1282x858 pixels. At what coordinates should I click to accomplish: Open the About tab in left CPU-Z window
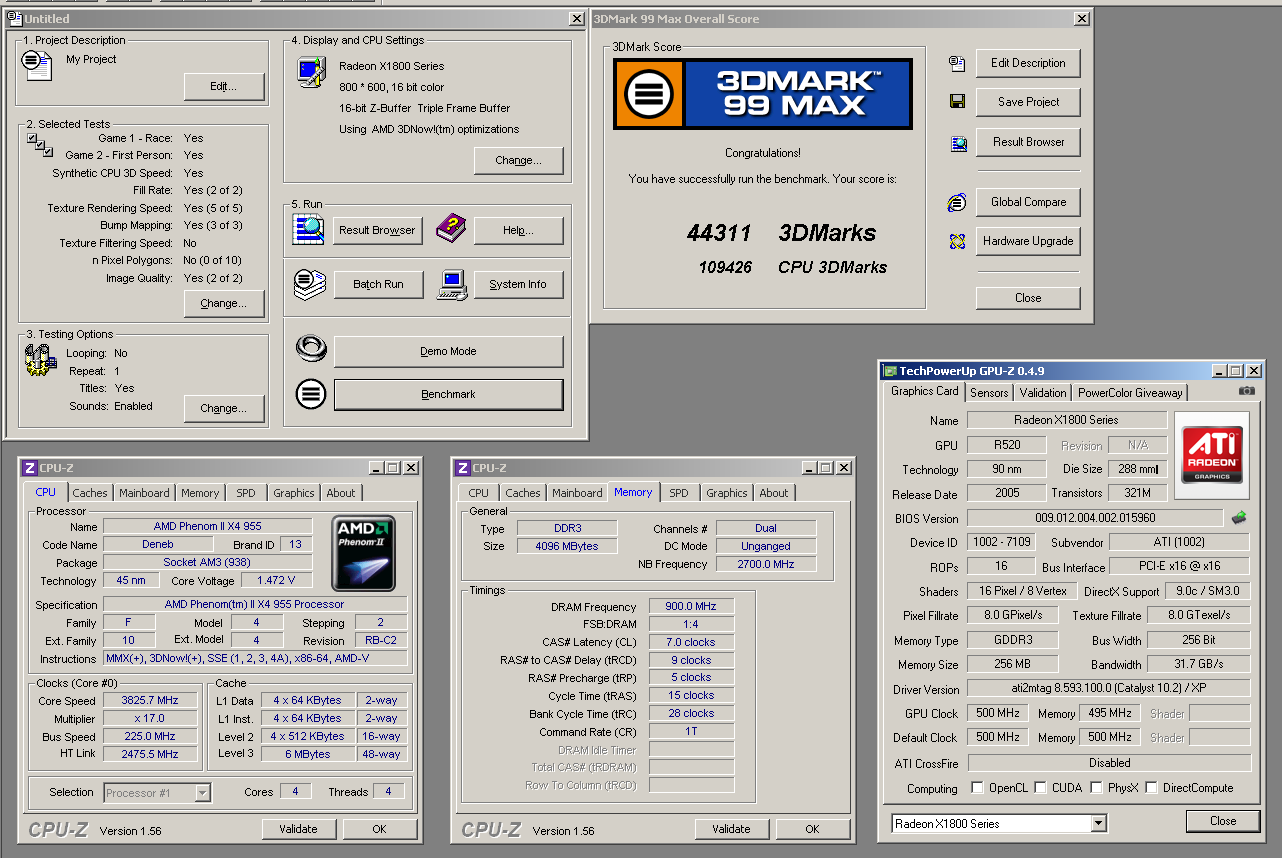coord(341,493)
